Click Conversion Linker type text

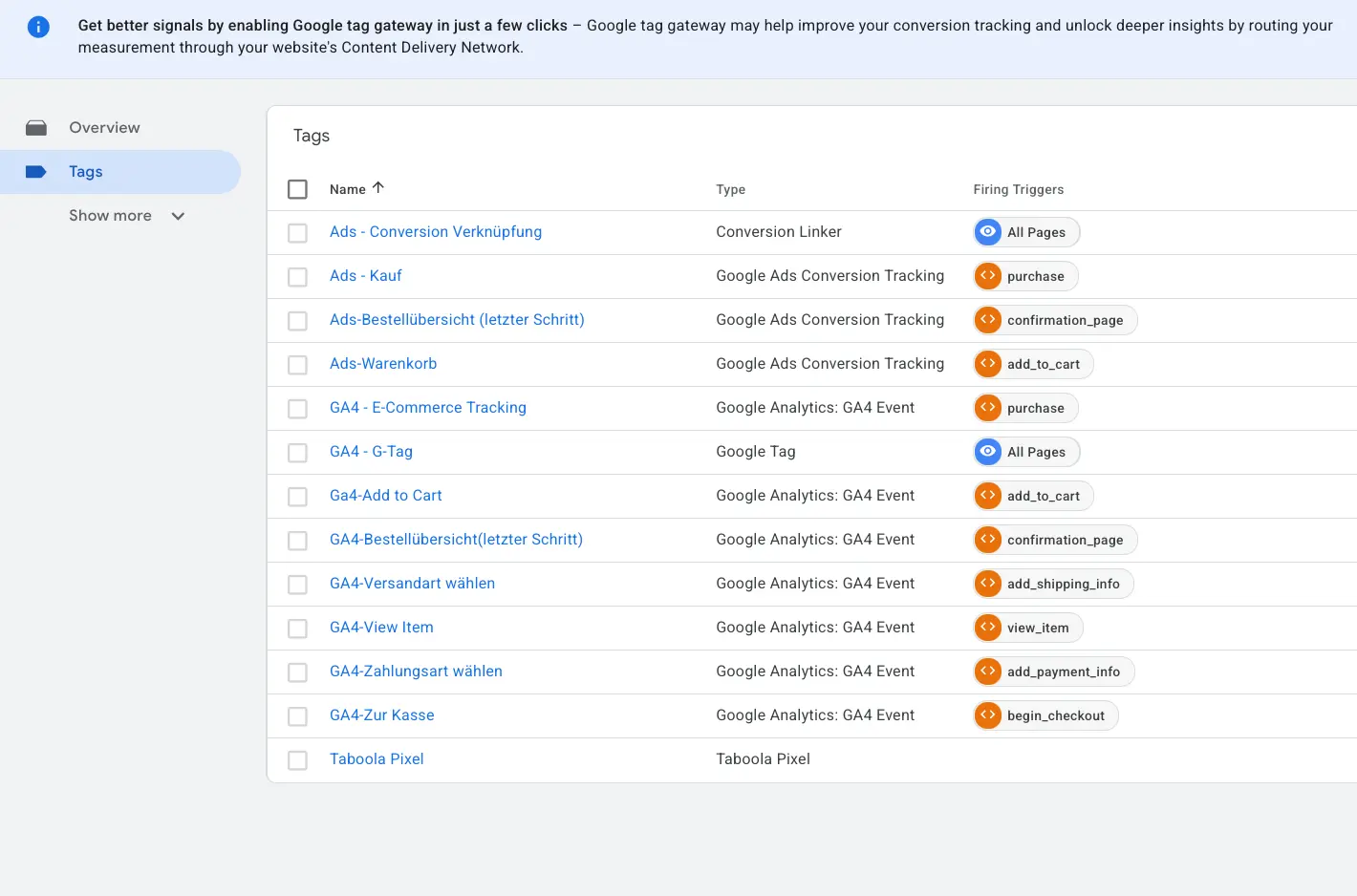779,232
